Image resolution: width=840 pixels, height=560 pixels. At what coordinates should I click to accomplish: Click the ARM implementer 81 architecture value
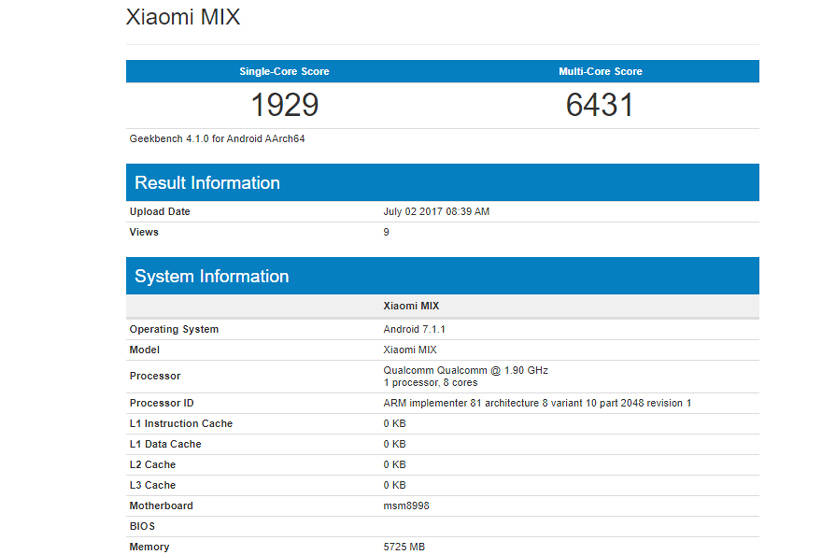point(537,403)
